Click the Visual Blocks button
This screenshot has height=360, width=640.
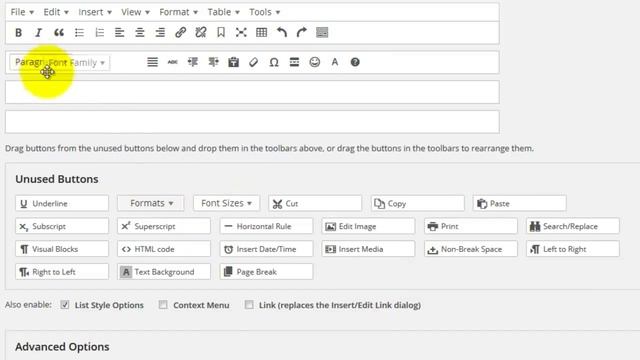pos(62,249)
